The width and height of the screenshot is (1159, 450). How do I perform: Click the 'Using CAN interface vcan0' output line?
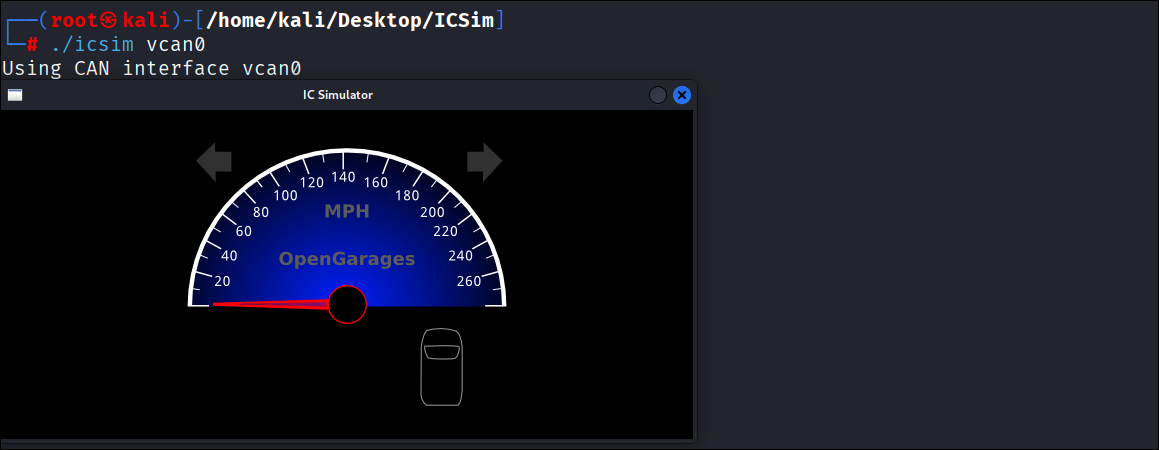click(x=152, y=69)
